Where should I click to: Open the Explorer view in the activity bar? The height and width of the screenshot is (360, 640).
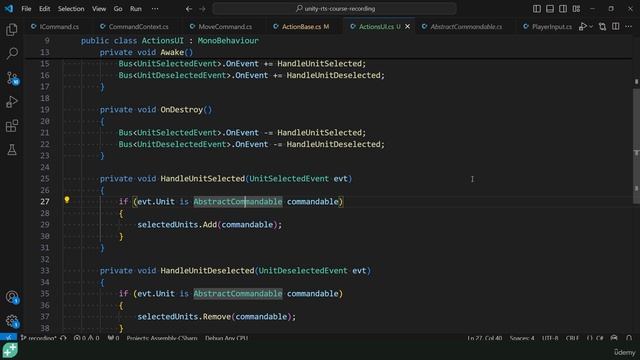pyautogui.click(x=12, y=29)
